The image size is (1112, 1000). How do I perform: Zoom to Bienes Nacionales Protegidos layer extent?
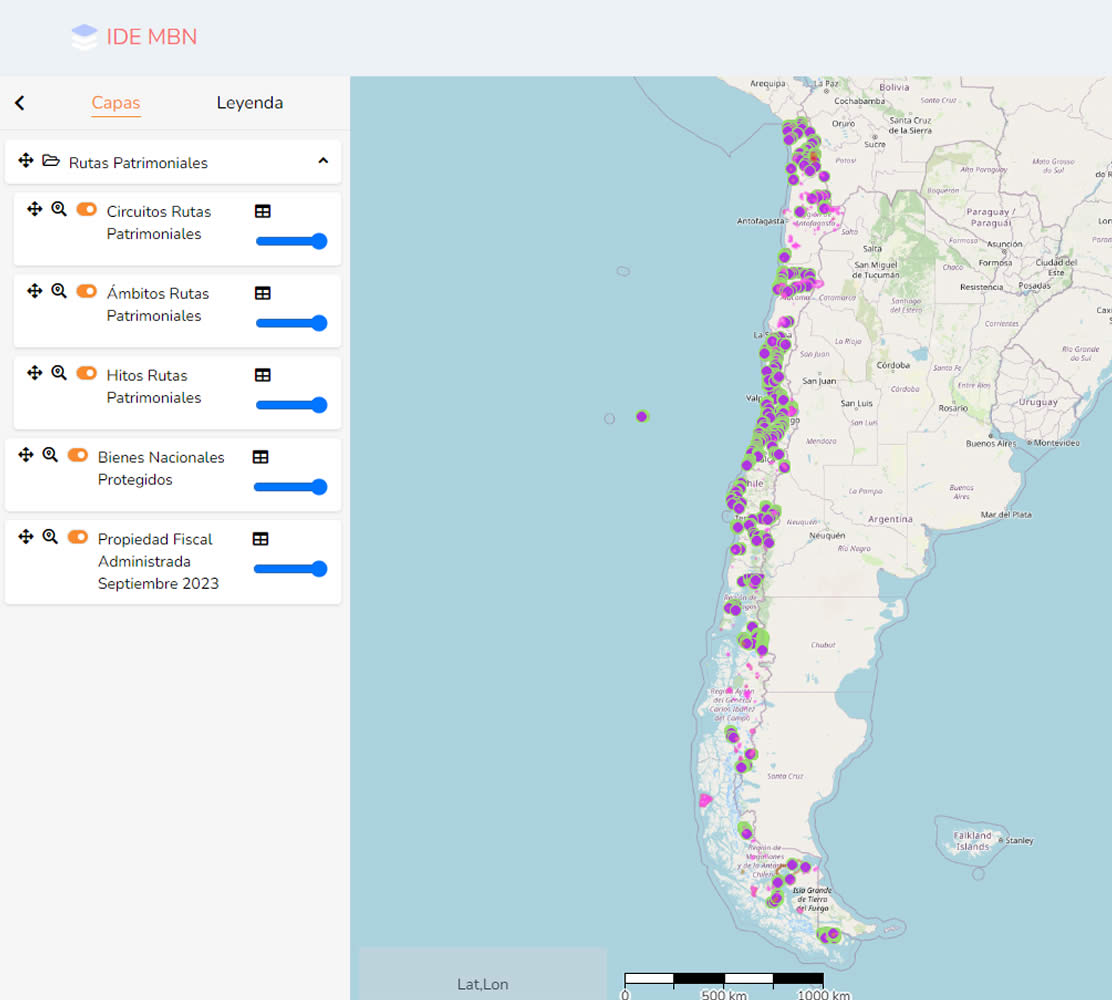tap(50, 454)
